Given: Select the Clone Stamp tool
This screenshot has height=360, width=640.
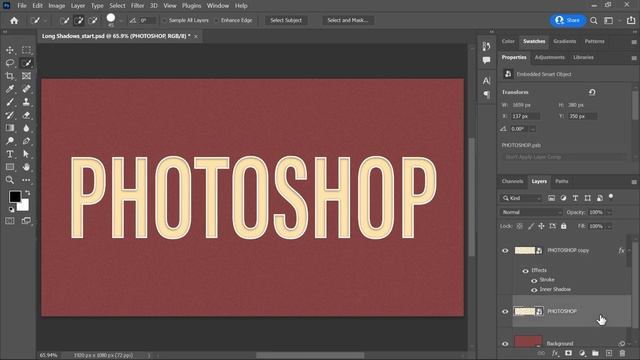Looking at the screenshot, I should pyautogui.click(x=26, y=102).
